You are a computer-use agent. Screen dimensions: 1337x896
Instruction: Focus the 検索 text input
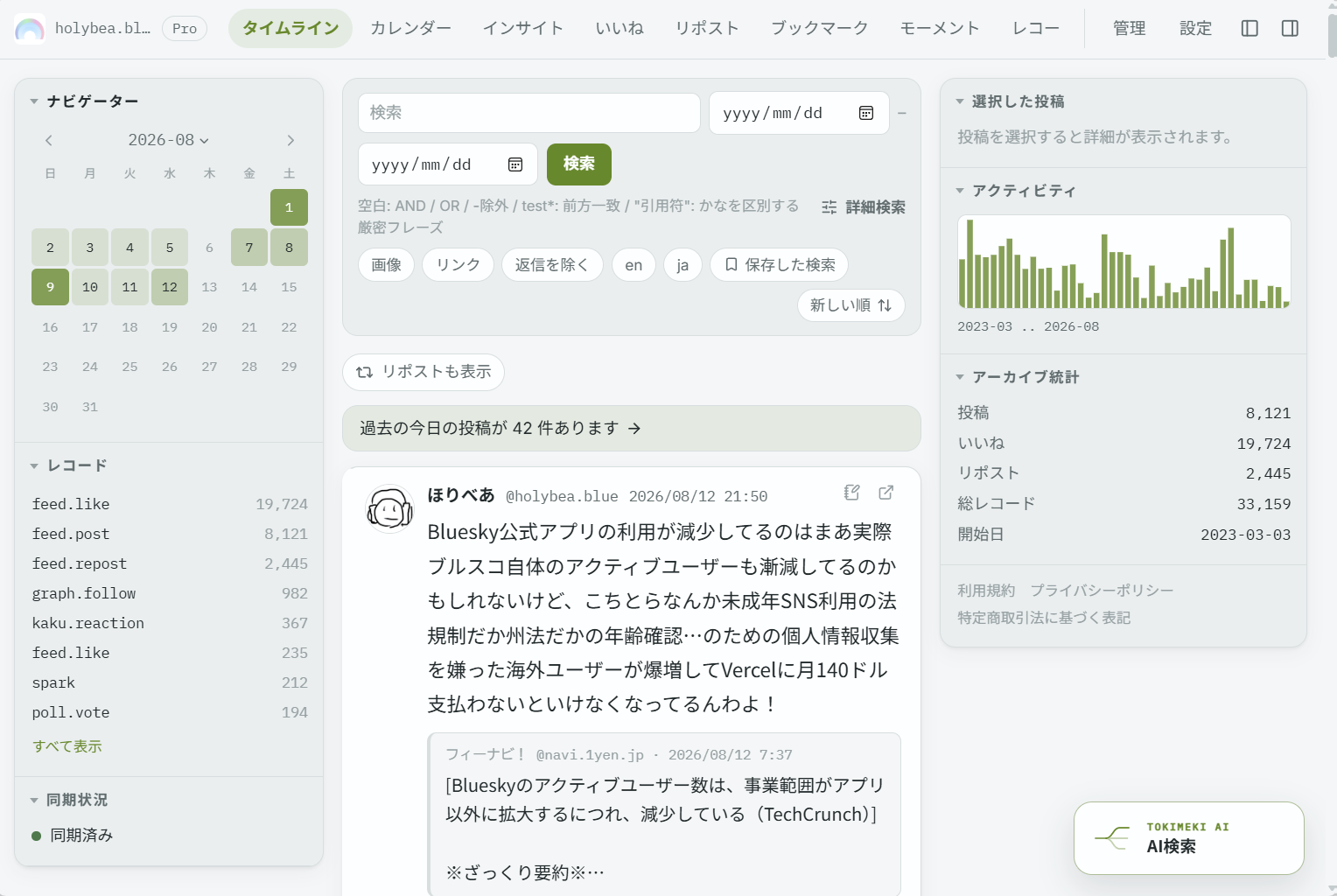tap(529, 113)
